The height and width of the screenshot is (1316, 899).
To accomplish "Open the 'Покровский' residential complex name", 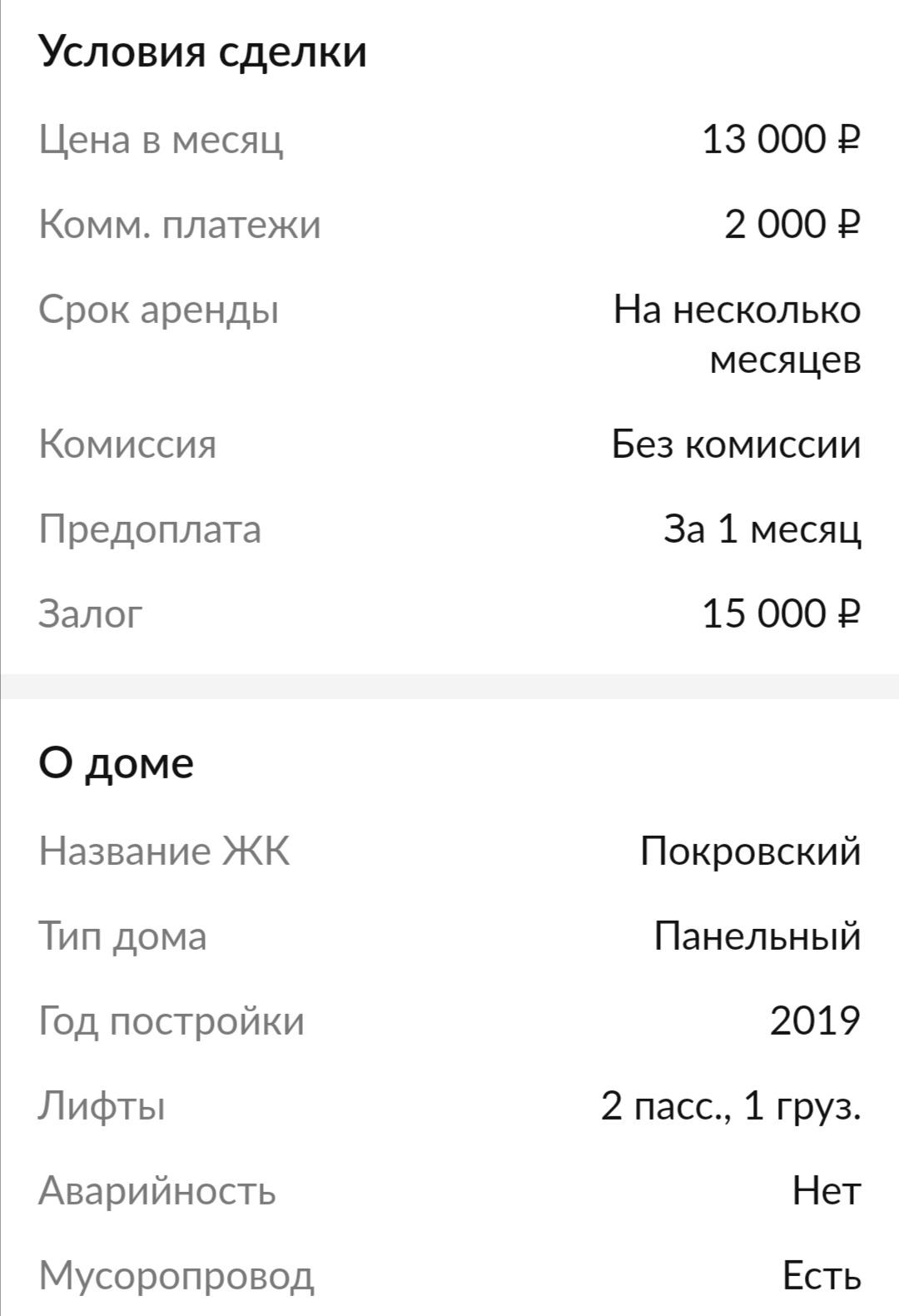I will click(750, 852).
